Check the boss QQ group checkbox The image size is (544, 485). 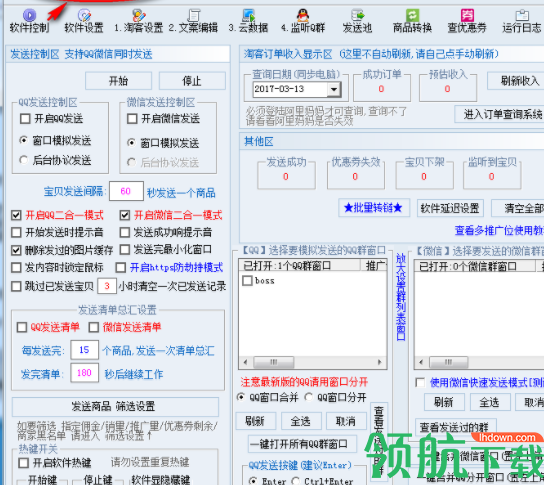[247, 280]
